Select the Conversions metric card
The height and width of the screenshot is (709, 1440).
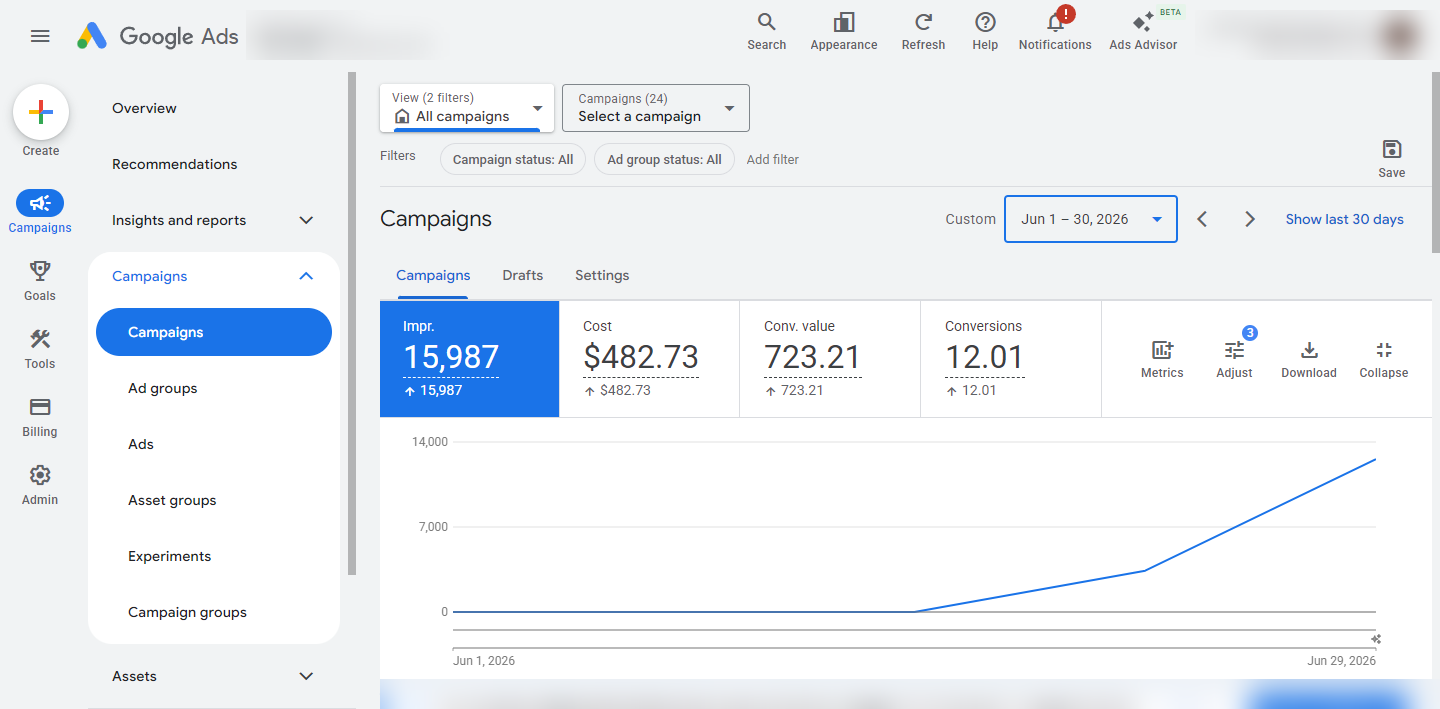click(x=1011, y=359)
